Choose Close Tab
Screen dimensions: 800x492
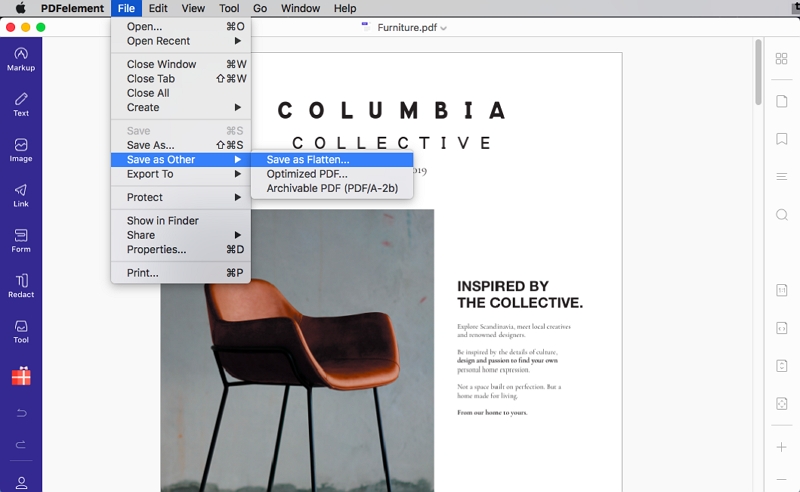tap(181, 79)
